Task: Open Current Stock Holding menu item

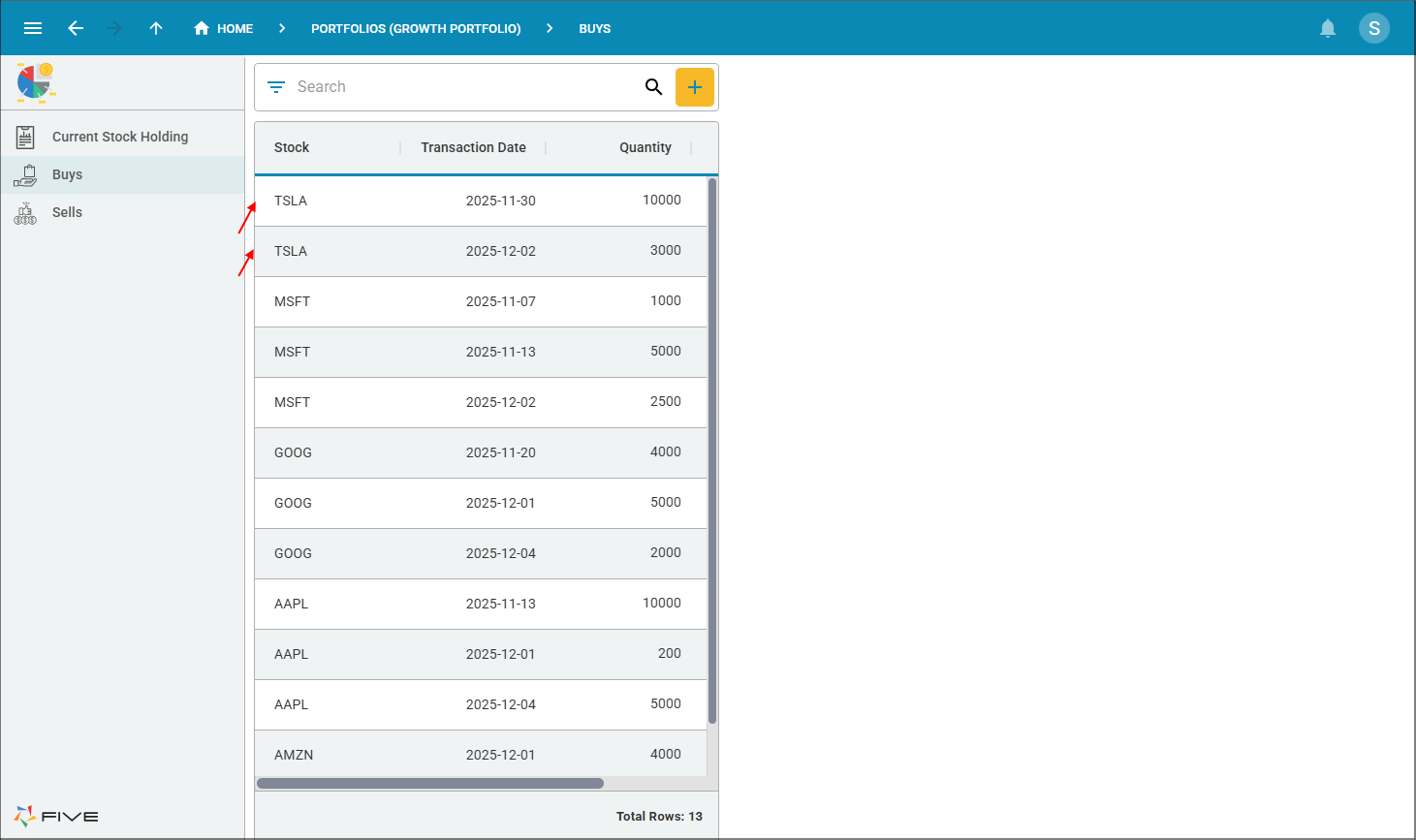Action: [122, 137]
